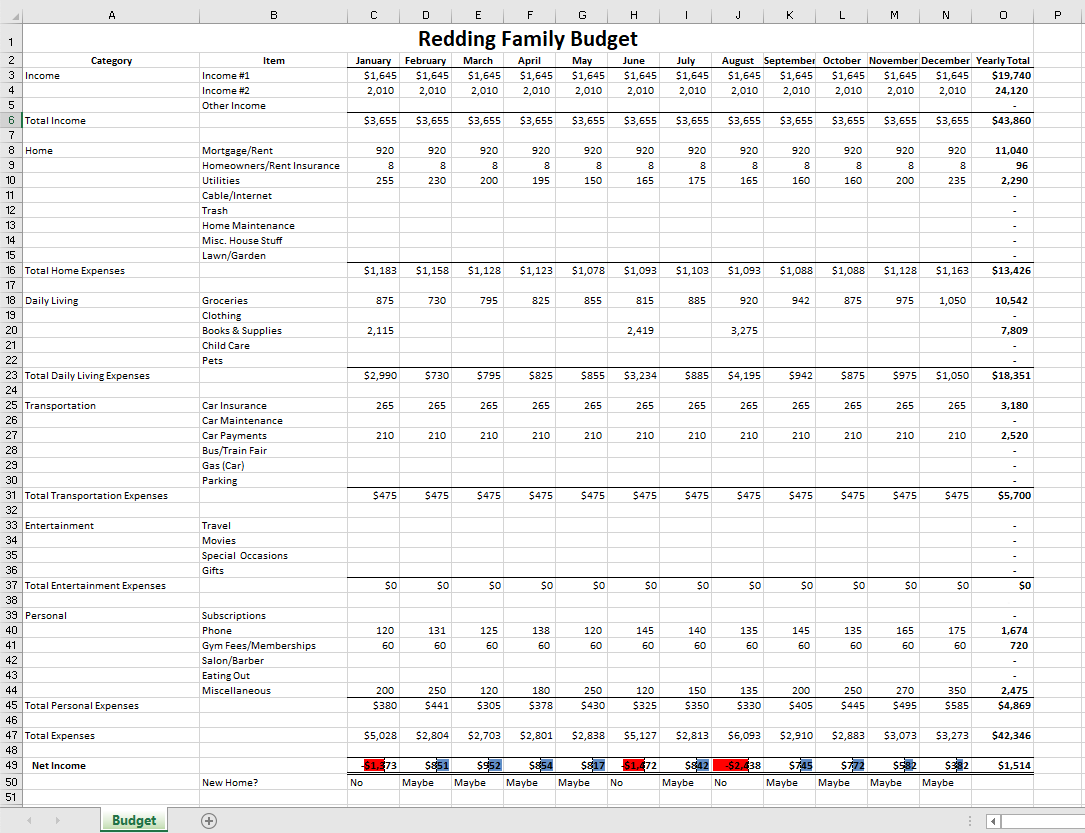Select column A header
The image size is (1085, 833).
111,15
